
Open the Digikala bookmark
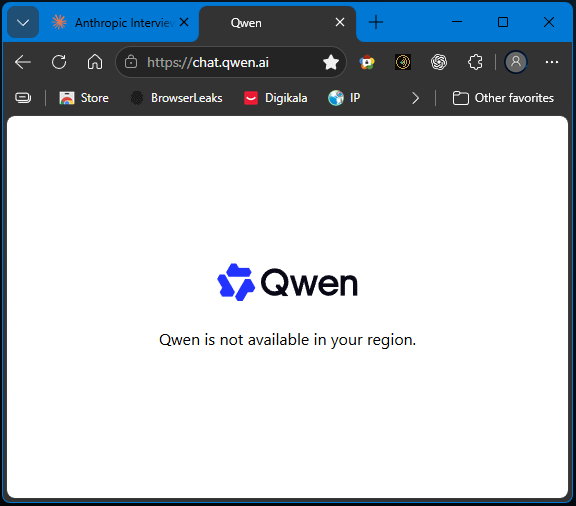(276, 98)
